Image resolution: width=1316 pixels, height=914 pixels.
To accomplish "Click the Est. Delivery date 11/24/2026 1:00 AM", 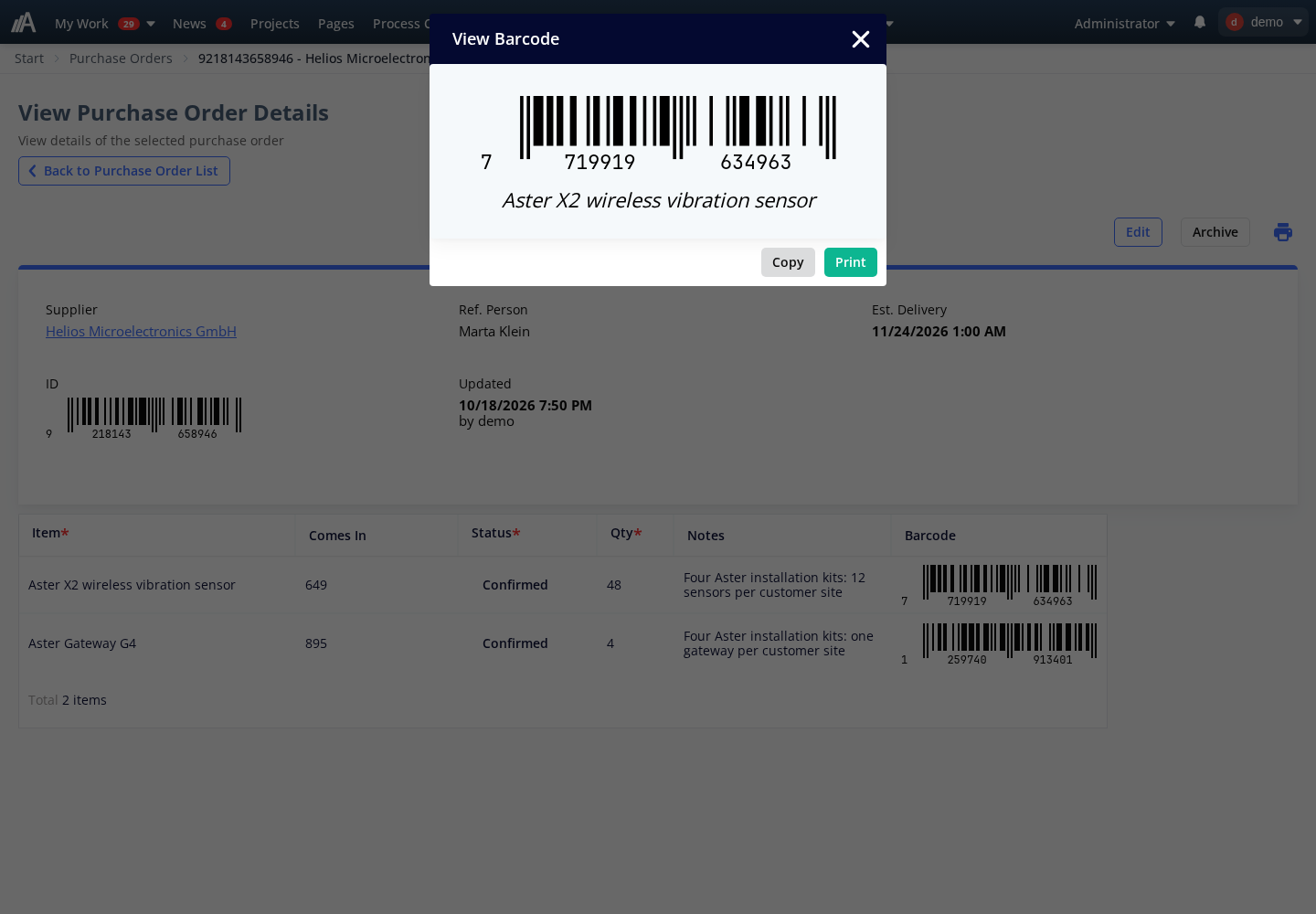I will tap(939, 332).
